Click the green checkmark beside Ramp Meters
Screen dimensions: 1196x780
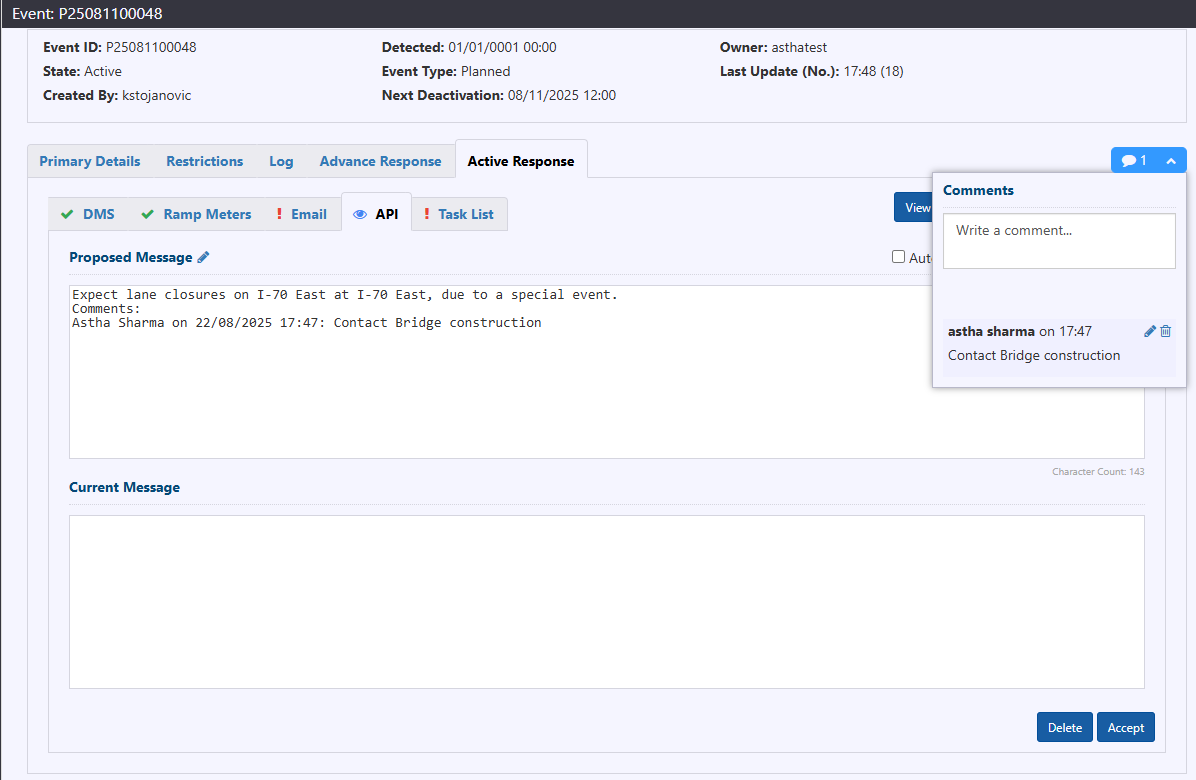pyautogui.click(x=147, y=214)
